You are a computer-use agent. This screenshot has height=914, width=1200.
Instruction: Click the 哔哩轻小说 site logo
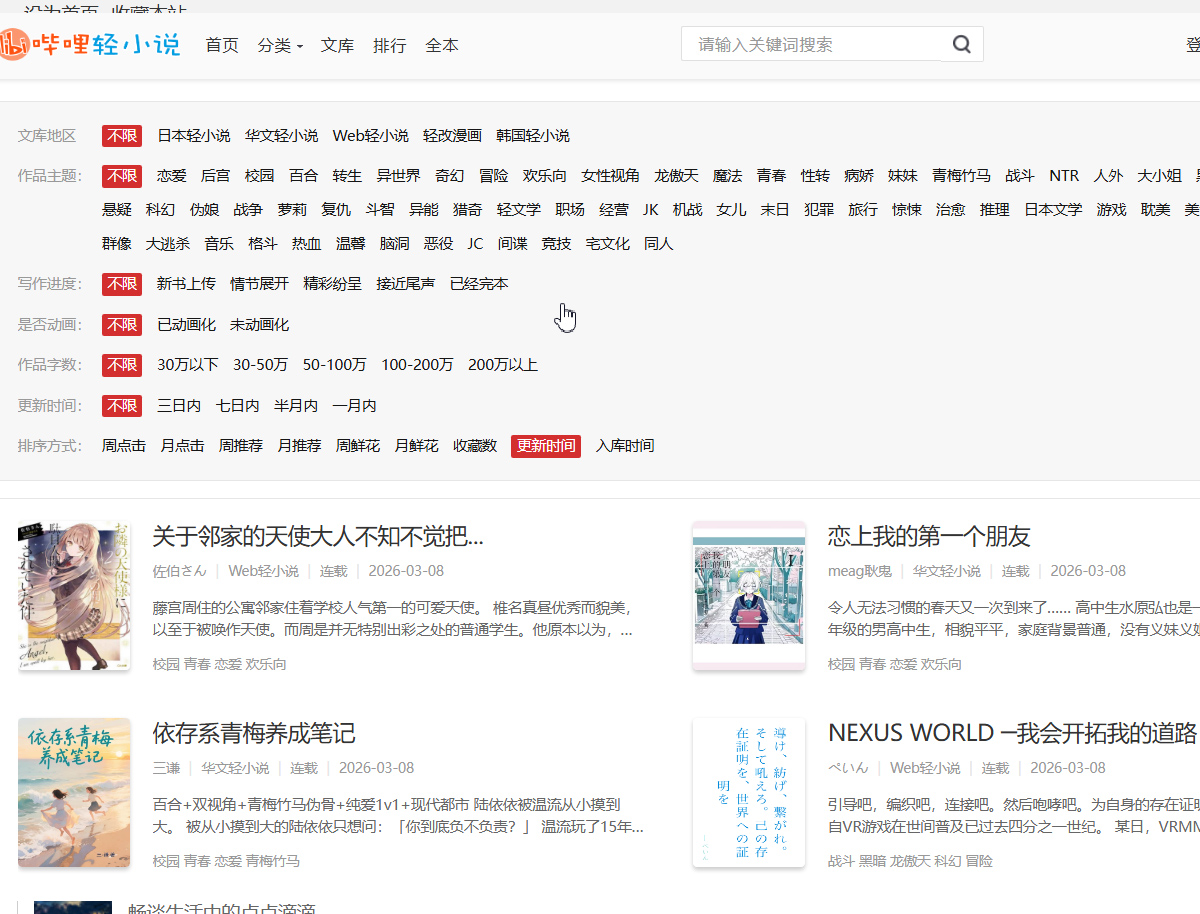click(90, 44)
